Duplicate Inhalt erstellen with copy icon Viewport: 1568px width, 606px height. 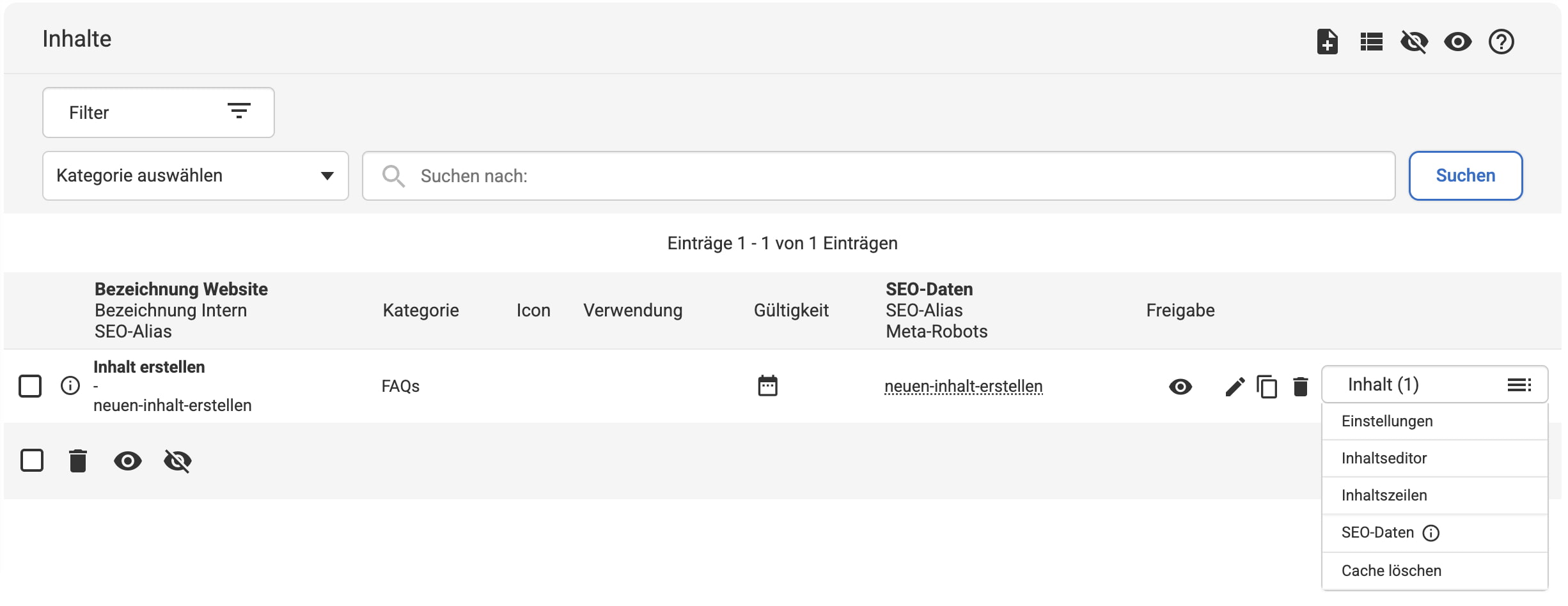tap(1267, 387)
